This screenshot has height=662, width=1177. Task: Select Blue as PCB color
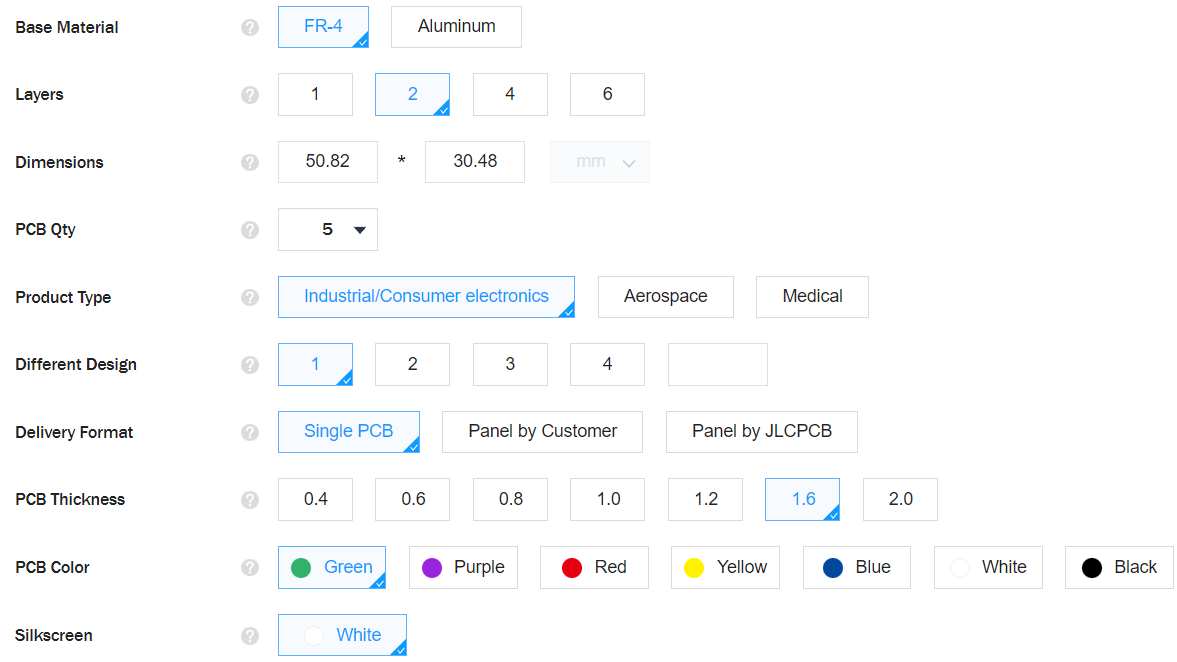tap(857, 567)
